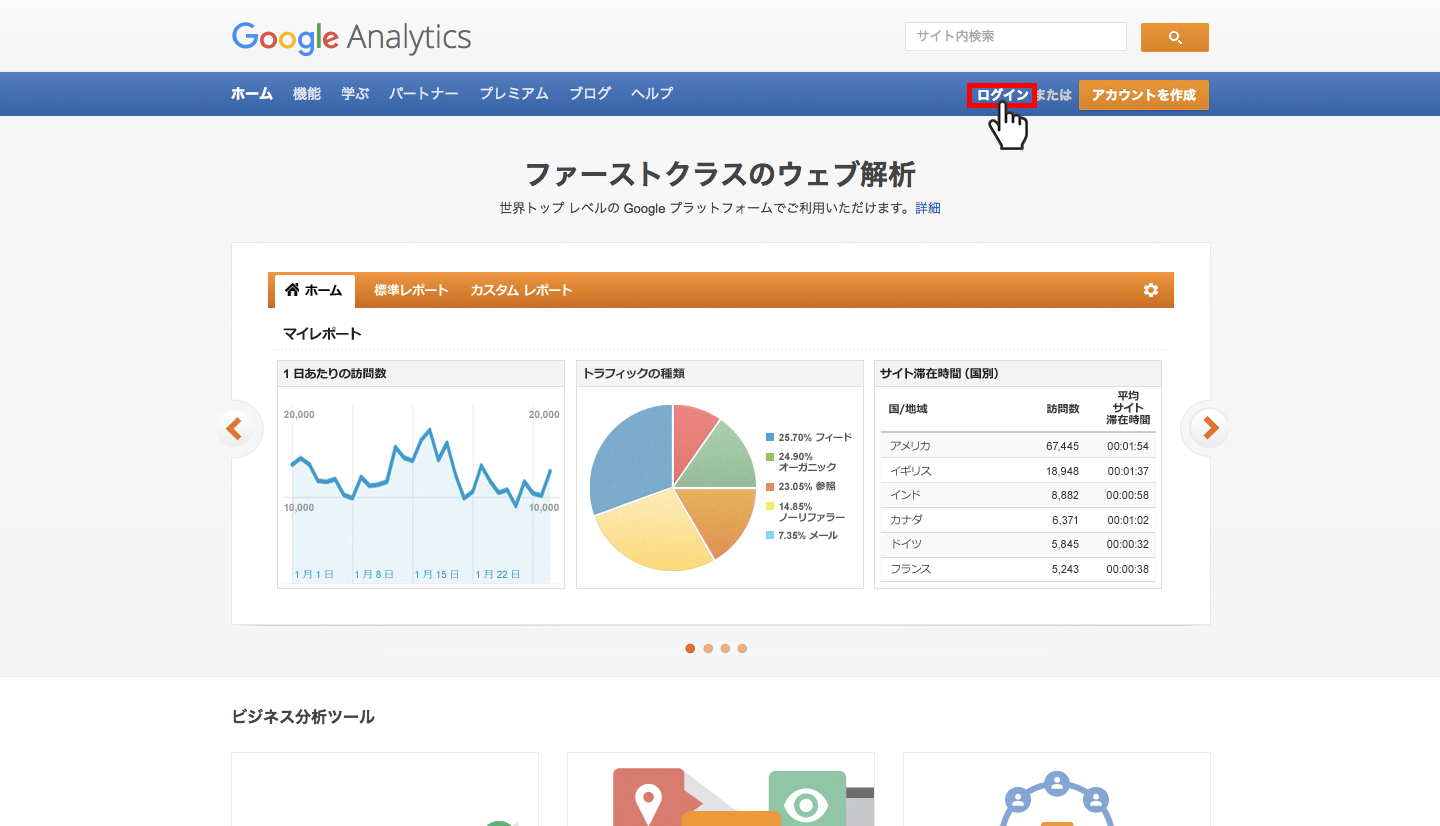Go to previous slide with left arrow
Viewport: 1440px width, 826px height.
point(235,429)
